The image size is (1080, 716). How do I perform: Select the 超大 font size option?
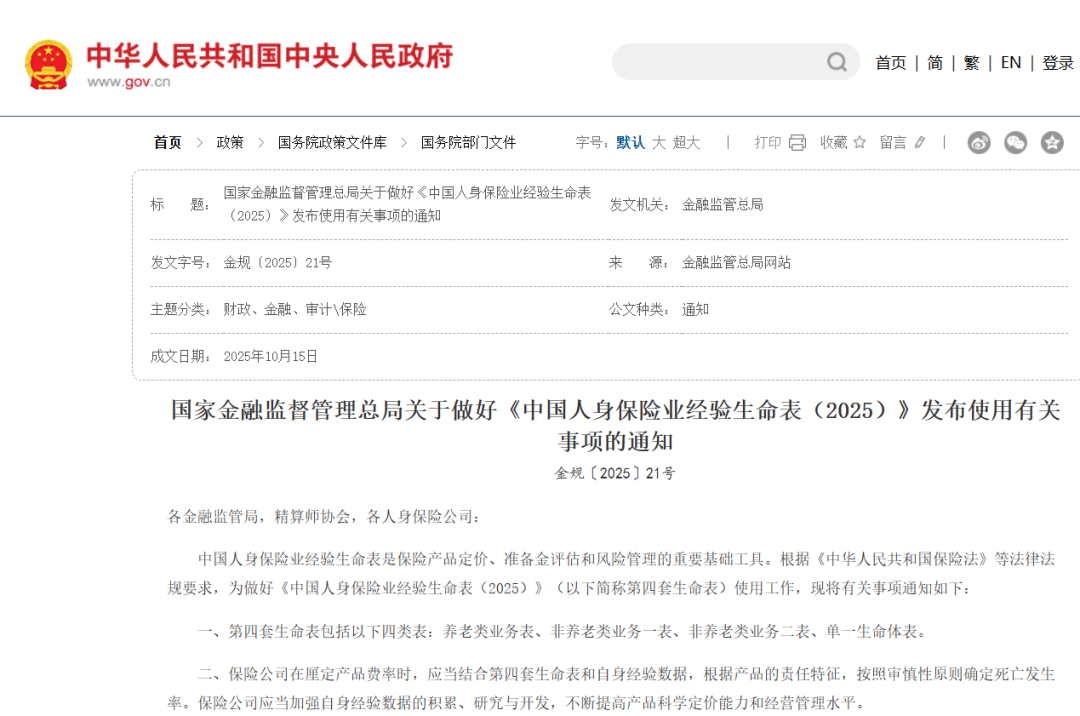coord(687,142)
